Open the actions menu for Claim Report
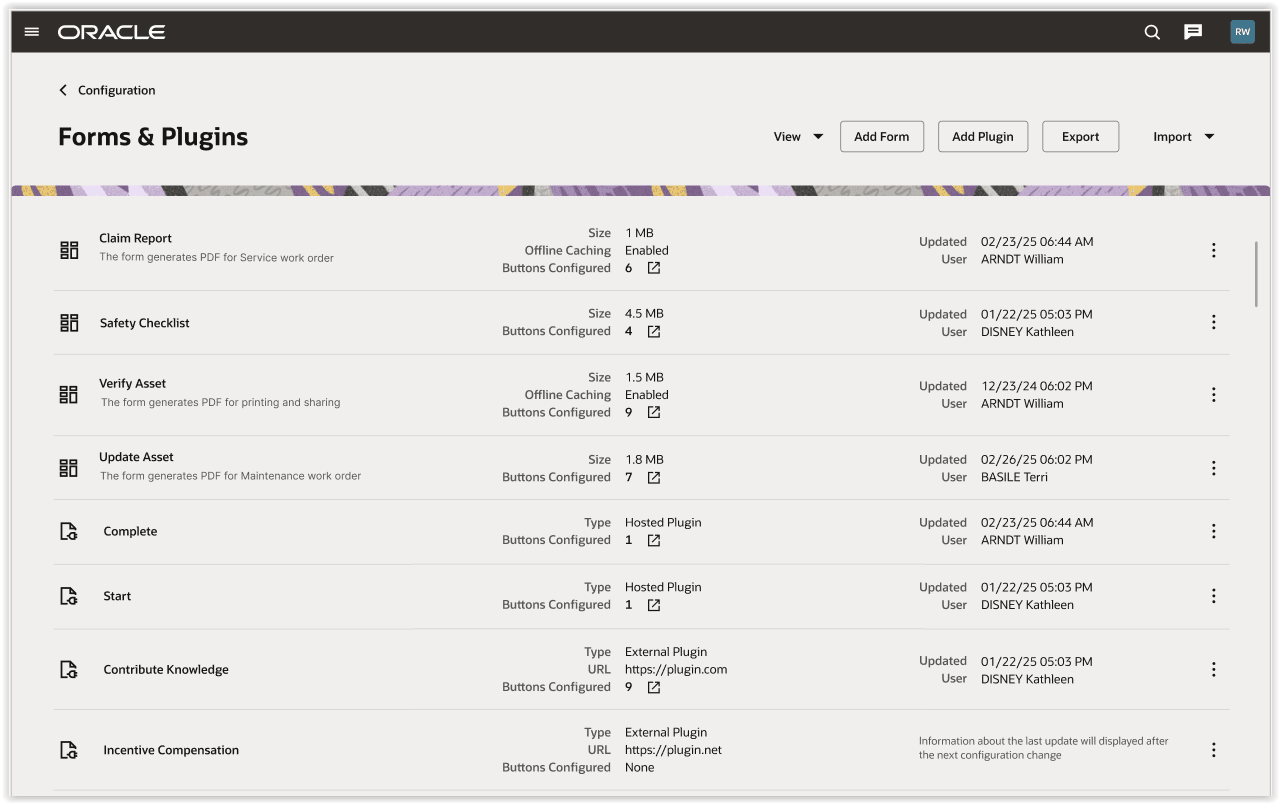1280x804 pixels. (x=1213, y=249)
